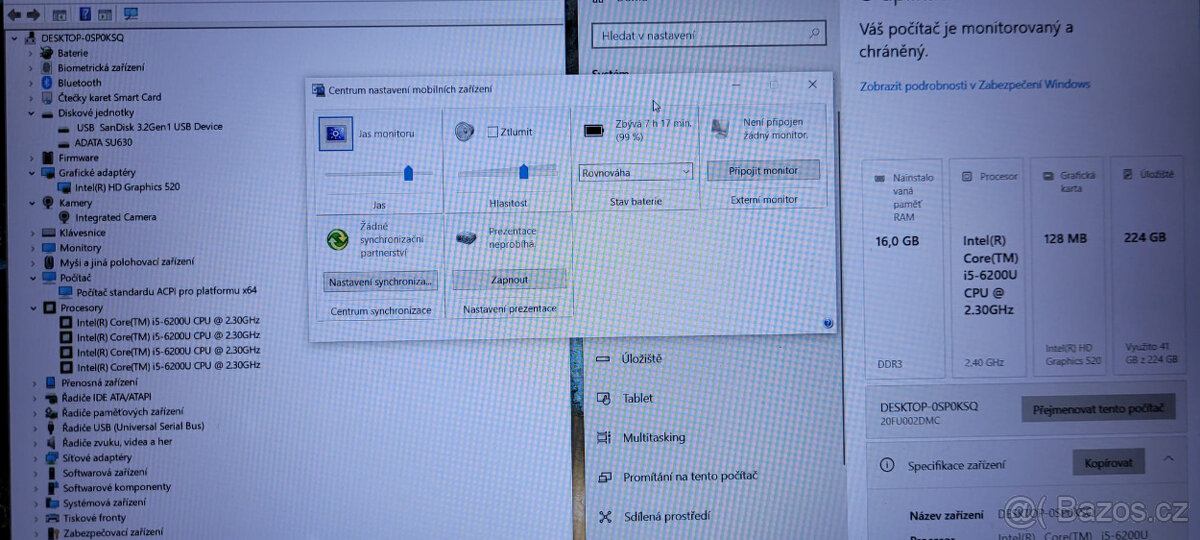Click the Integrated Camera device icon
The height and width of the screenshot is (540, 1200).
tap(65, 217)
